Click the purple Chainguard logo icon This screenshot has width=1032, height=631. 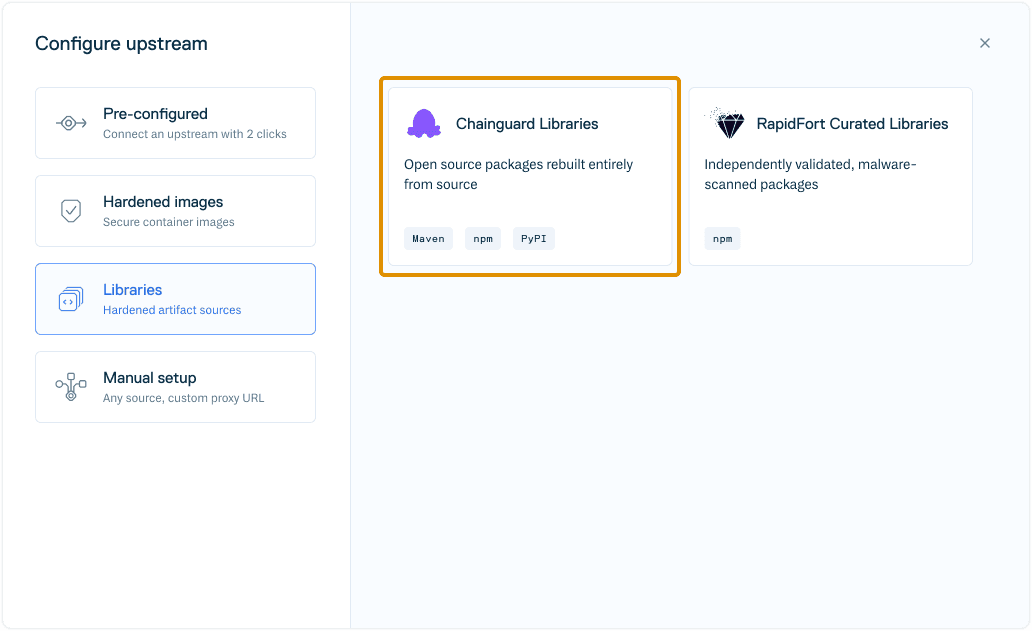(x=424, y=124)
